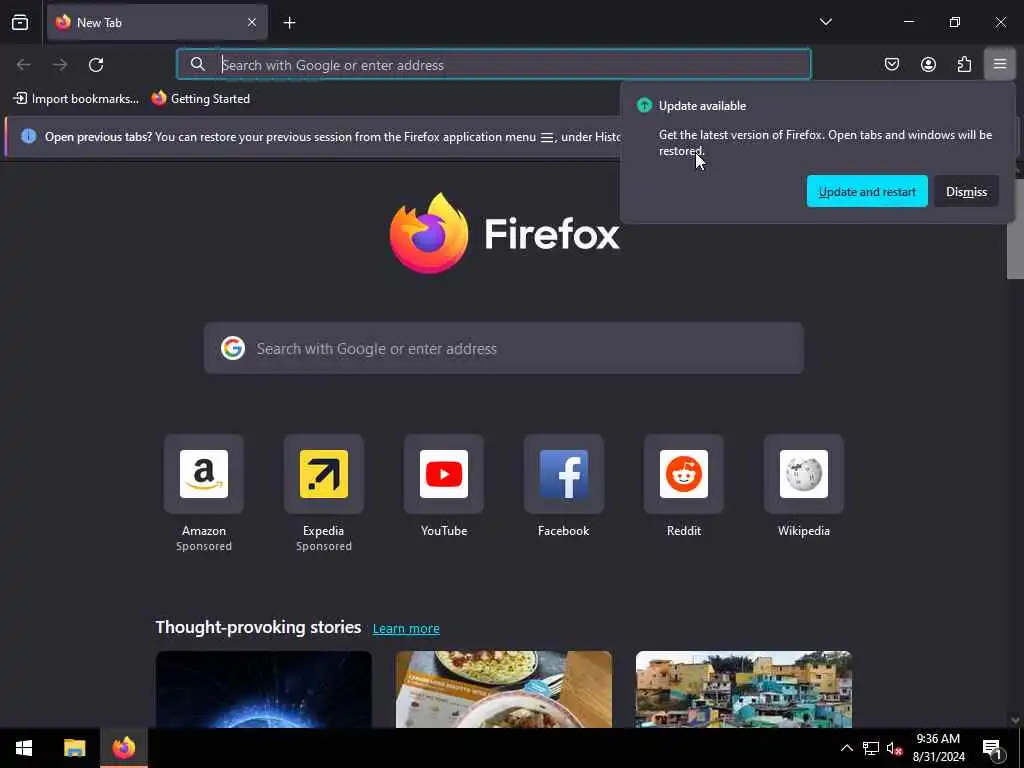Viewport: 1024px width, 768px height.
Task: Open the Facebook shortcut tile
Action: tap(564, 474)
